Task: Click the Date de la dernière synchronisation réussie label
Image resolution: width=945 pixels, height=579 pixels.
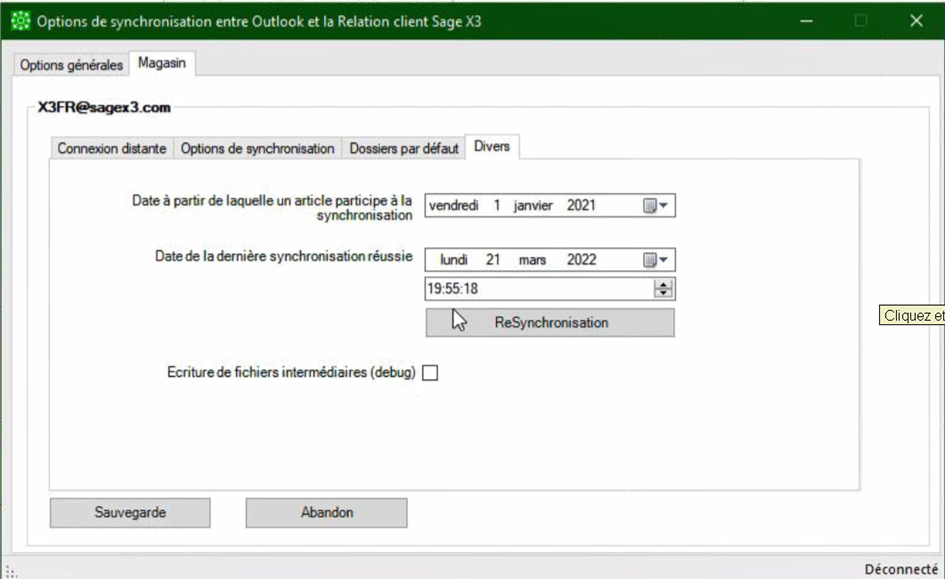Action: point(284,256)
